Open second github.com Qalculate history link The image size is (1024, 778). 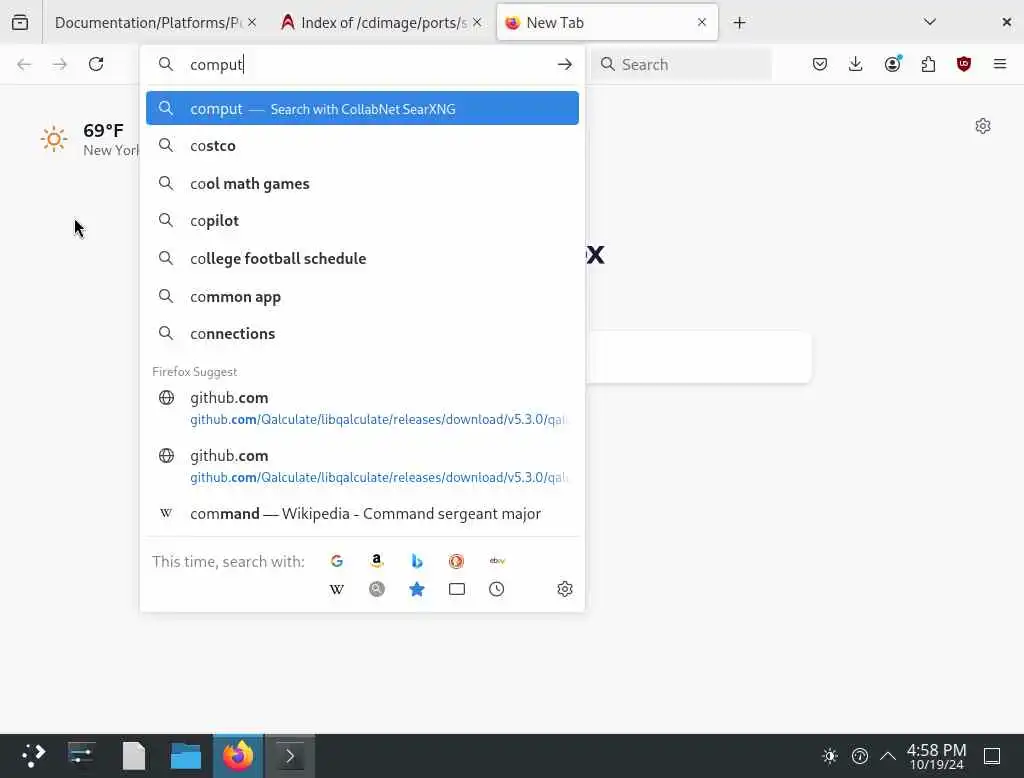[x=362, y=466]
